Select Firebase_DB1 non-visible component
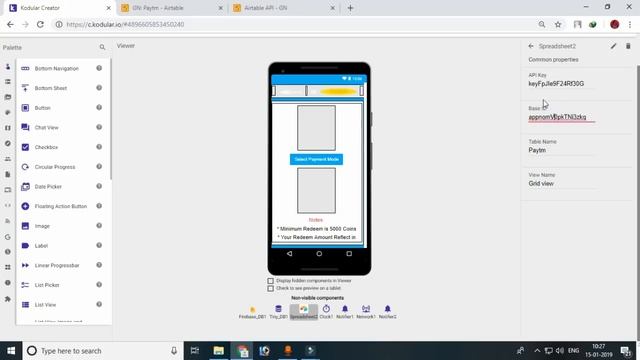 pyautogui.click(x=252, y=312)
